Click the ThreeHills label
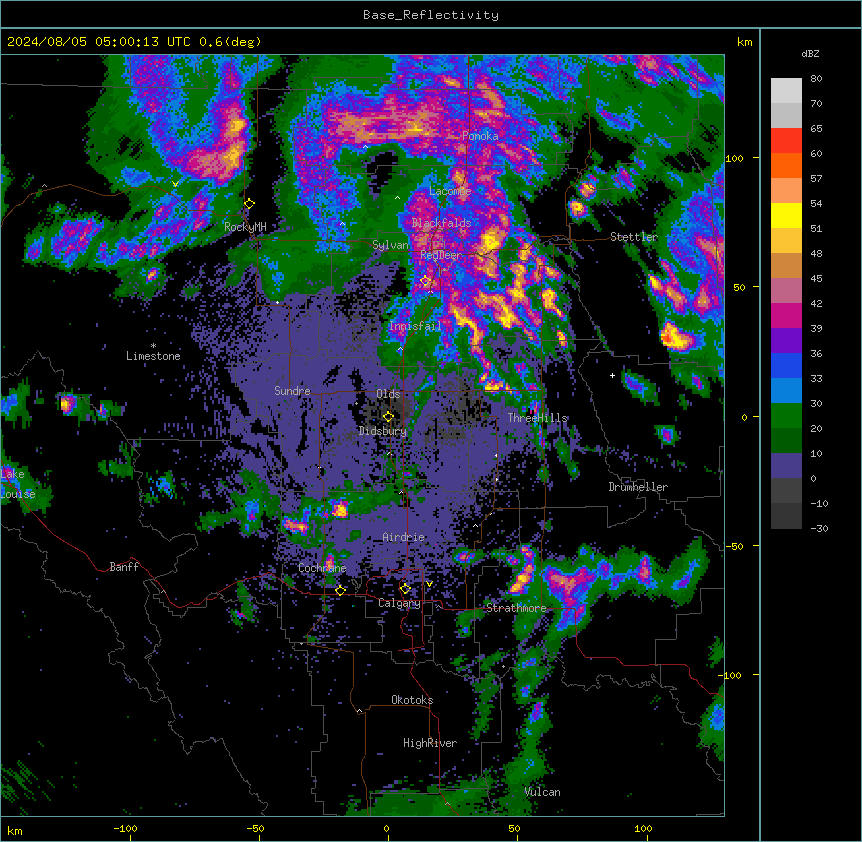Screen dimensions: 862x842 537,418
